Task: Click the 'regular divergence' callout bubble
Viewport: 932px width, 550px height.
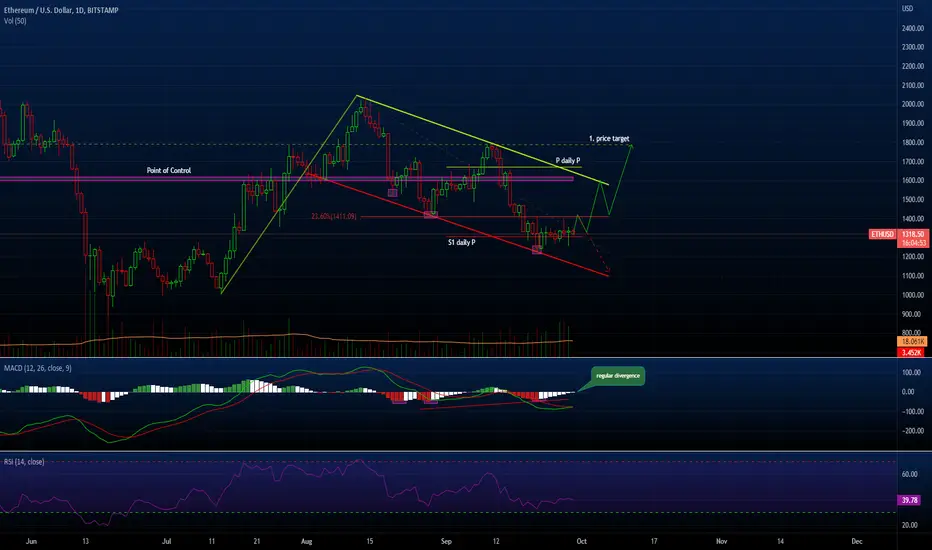Action: click(x=618, y=376)
